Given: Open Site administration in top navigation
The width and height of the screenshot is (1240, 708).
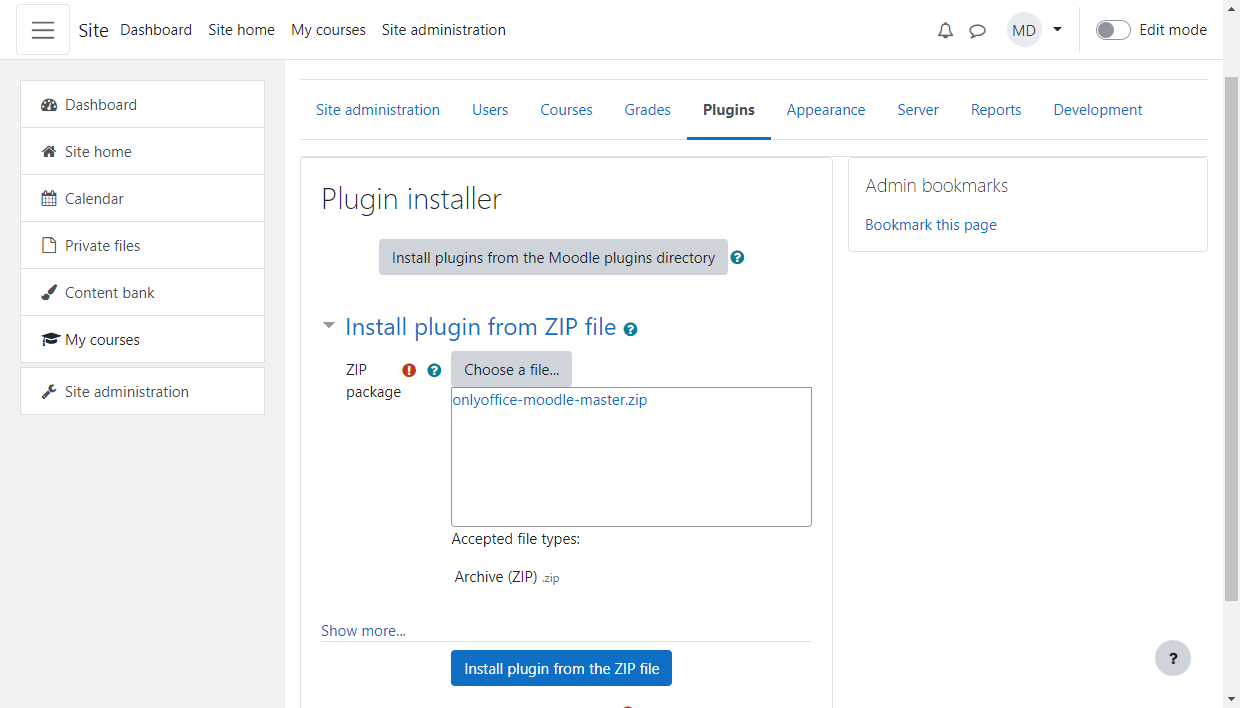Looking at the screenshot, I should [x=444, y=30].
